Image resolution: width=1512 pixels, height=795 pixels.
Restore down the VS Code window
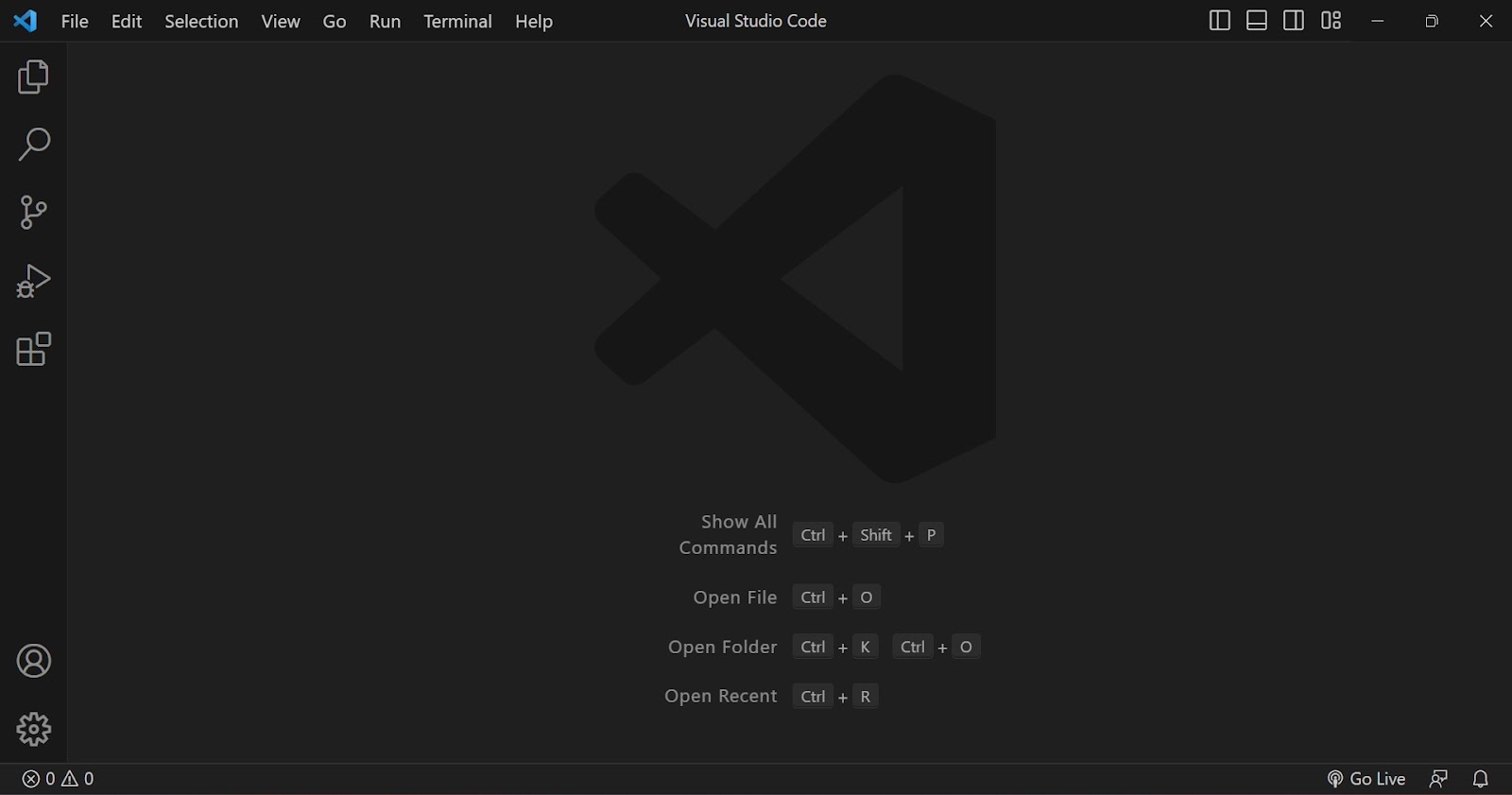click(x=1432, y=21)
